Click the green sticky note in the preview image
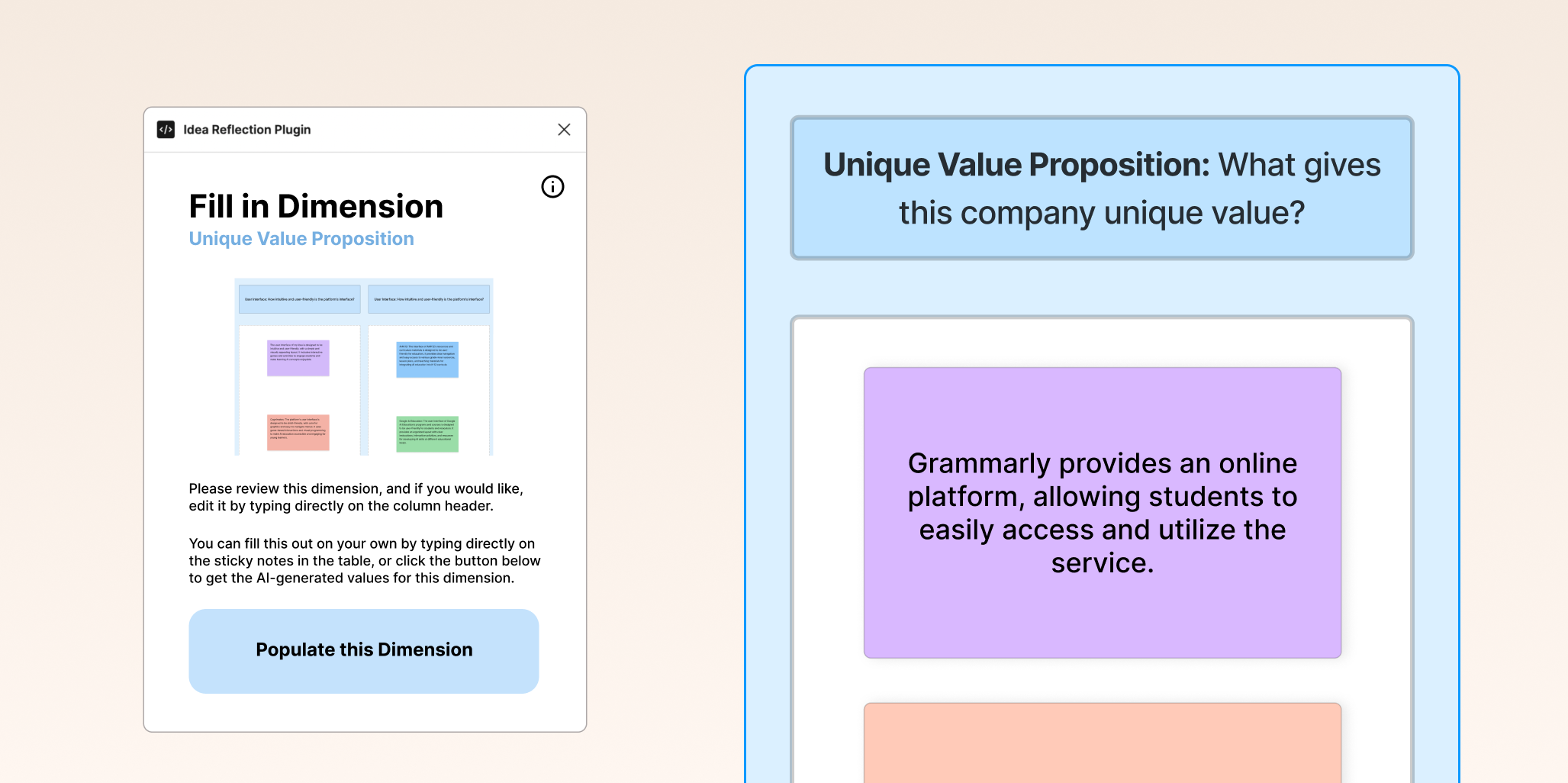The image size is (1568, 783). (x=429, y=432)
